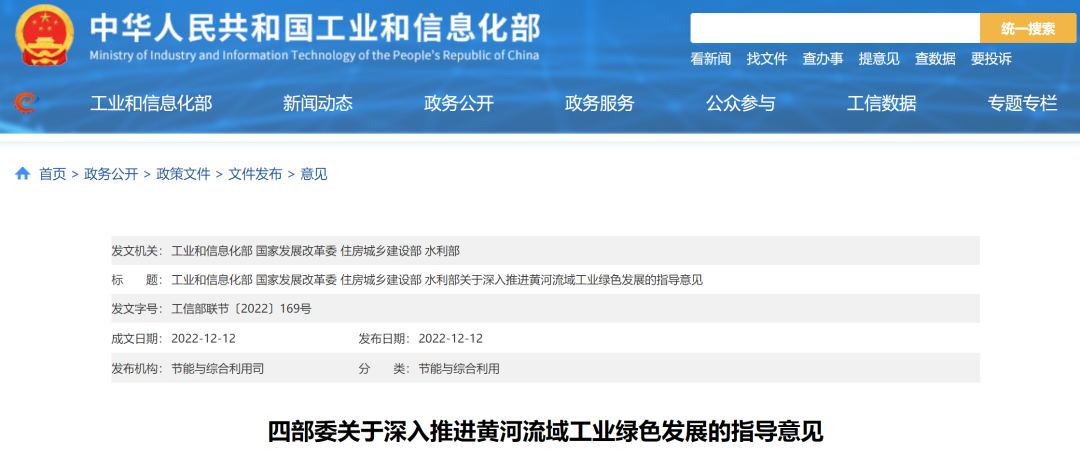Image resolution: width=1080 pixels, height=455 pixels.
Task: Go to the 查办事 link
Action: click(823, 59)
